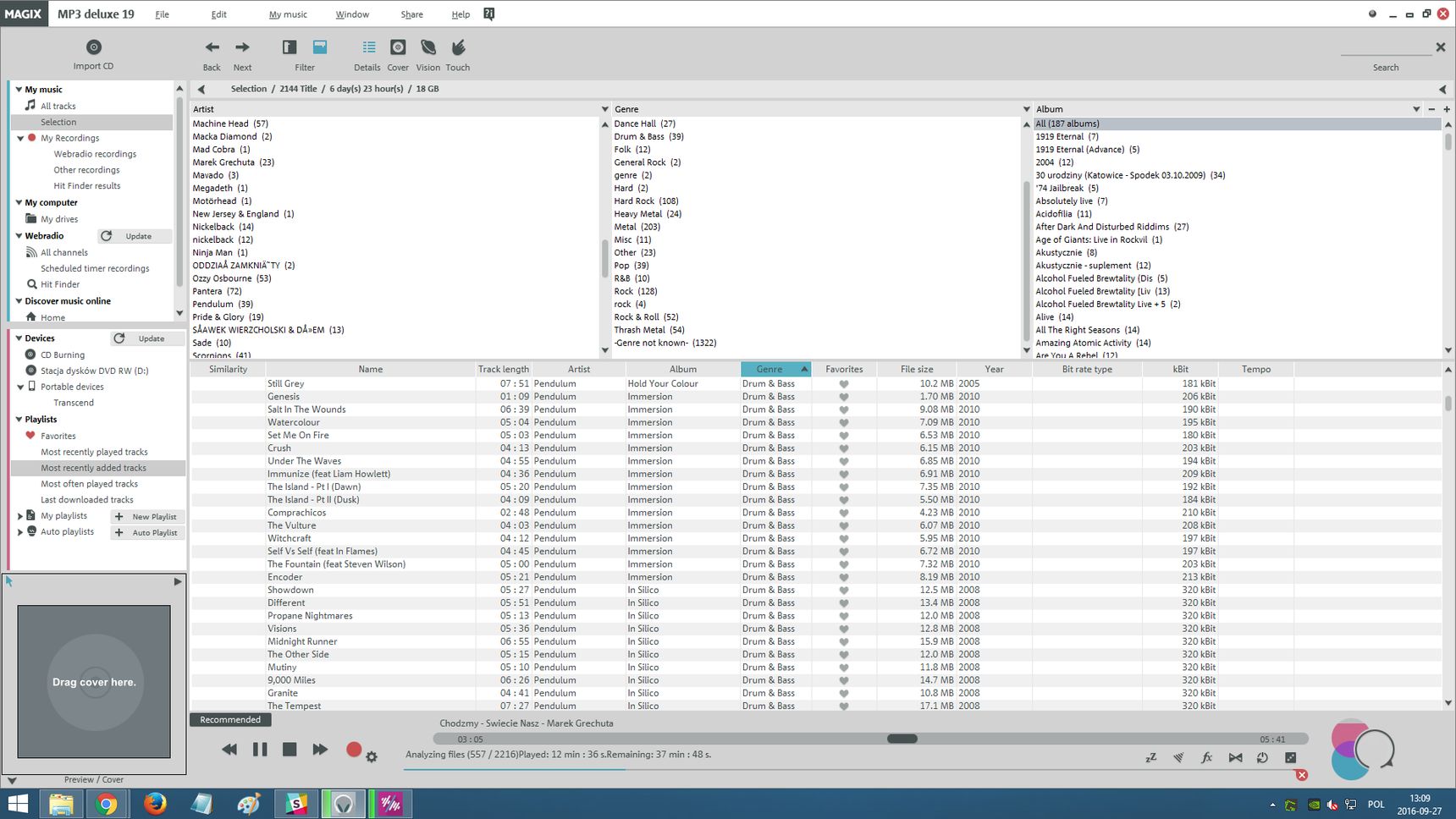Go Back using the arrow icon
1456x819 pixels.
coord(212,47)
